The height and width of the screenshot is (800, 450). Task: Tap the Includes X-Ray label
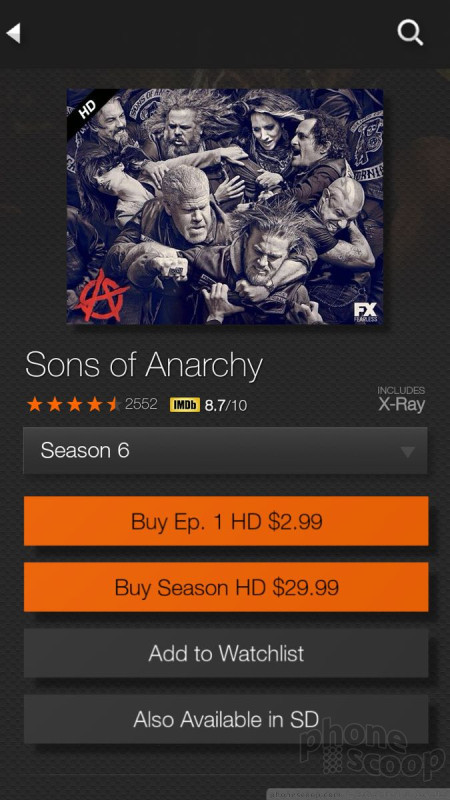tap(401, 399)
